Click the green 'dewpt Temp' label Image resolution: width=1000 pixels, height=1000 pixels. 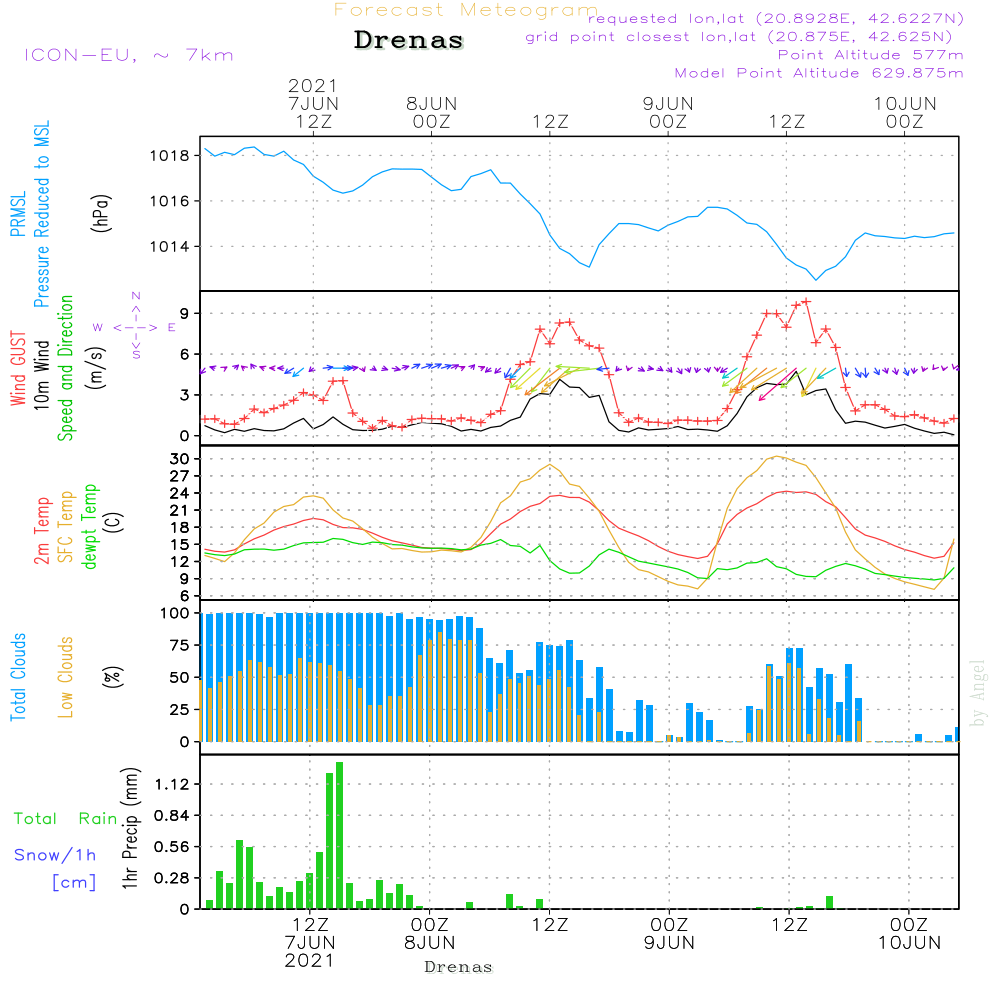point(90,526)
